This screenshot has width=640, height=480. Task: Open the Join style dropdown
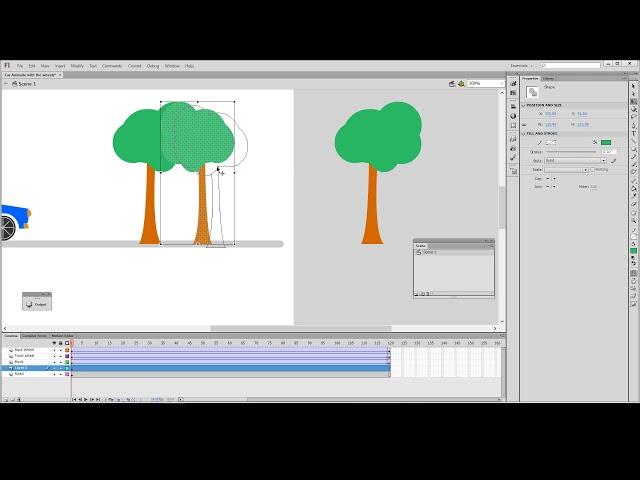tap(551, 187)
